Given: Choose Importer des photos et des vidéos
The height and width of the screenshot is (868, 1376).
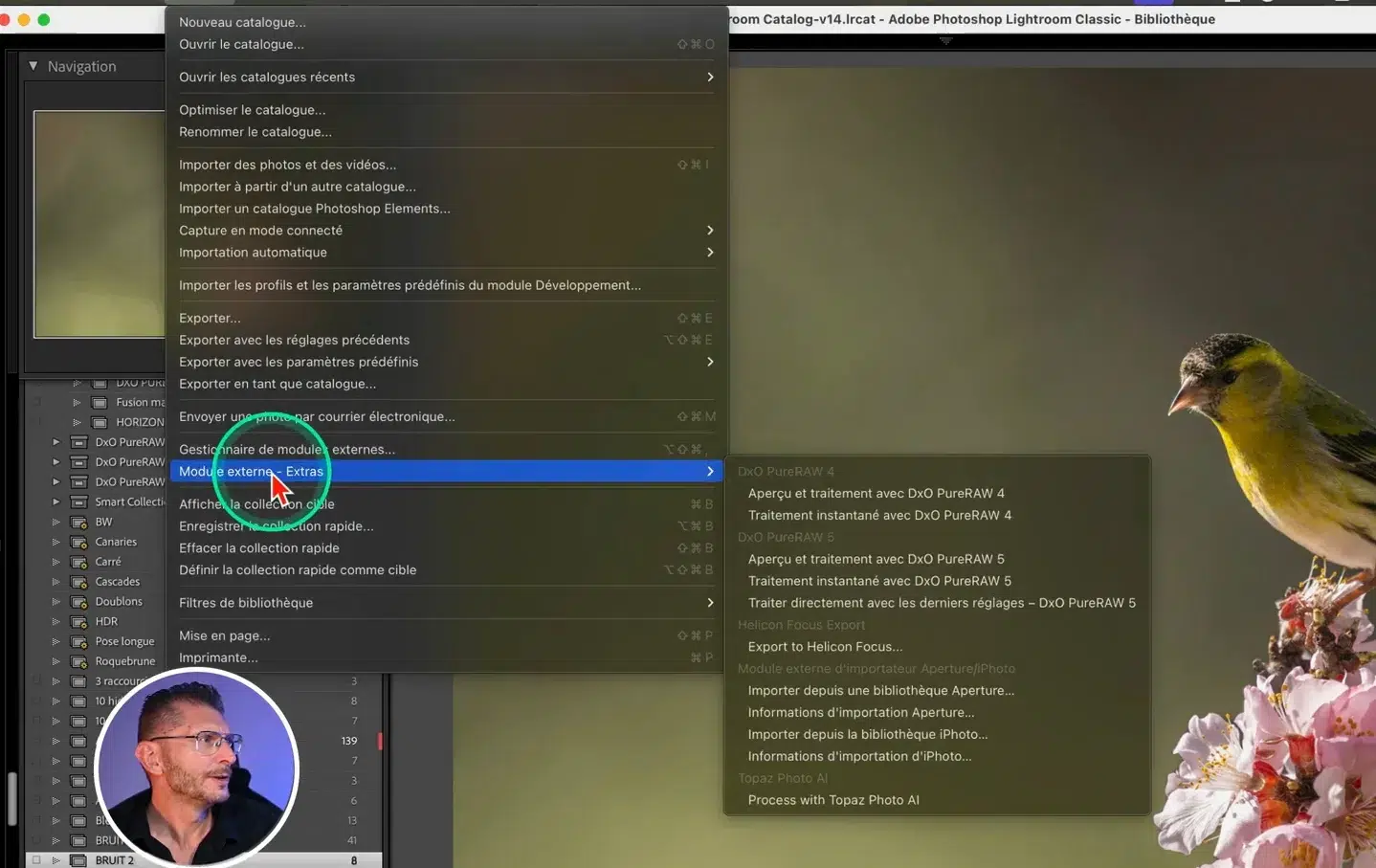Looking at the screenshot, I should pyautogui.click(x=446, y=165).
